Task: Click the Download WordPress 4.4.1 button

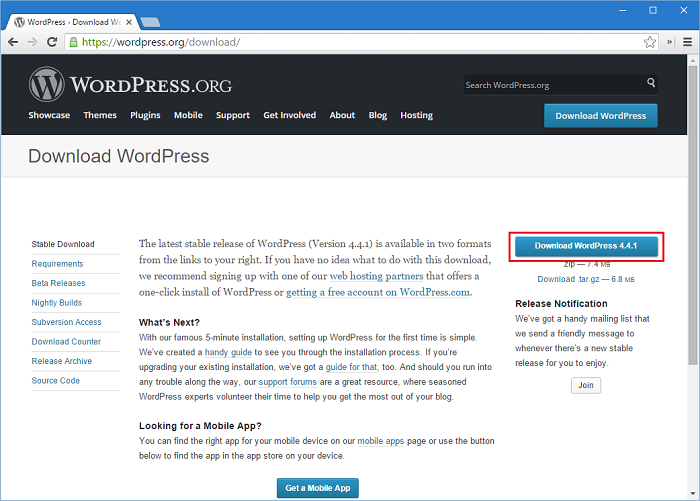Action: [x=586, y=246]
